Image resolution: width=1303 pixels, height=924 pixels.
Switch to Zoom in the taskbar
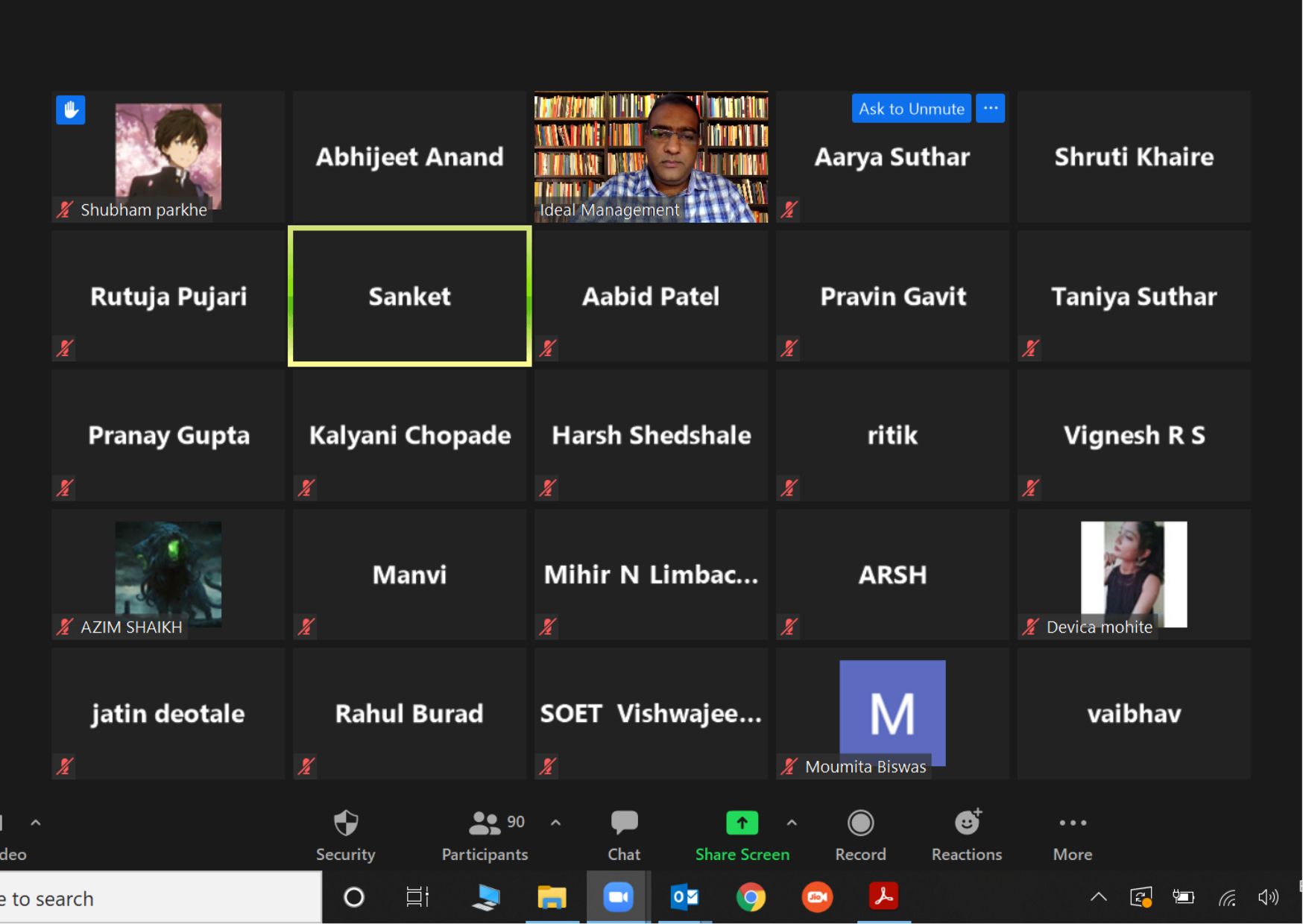(x=618, y=897)
